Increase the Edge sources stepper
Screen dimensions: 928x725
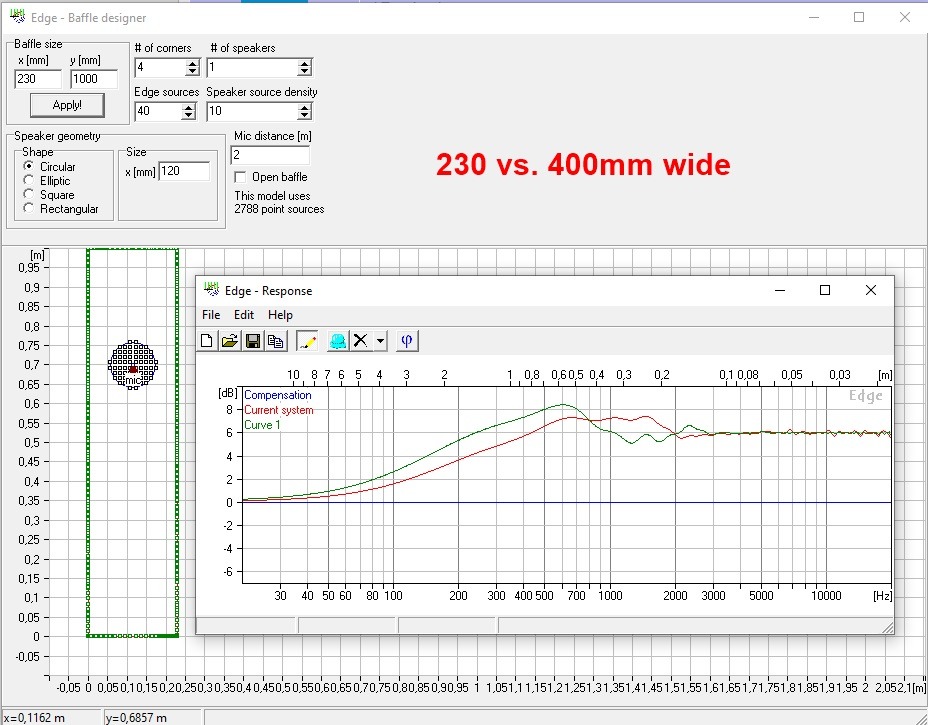point(188,107)
